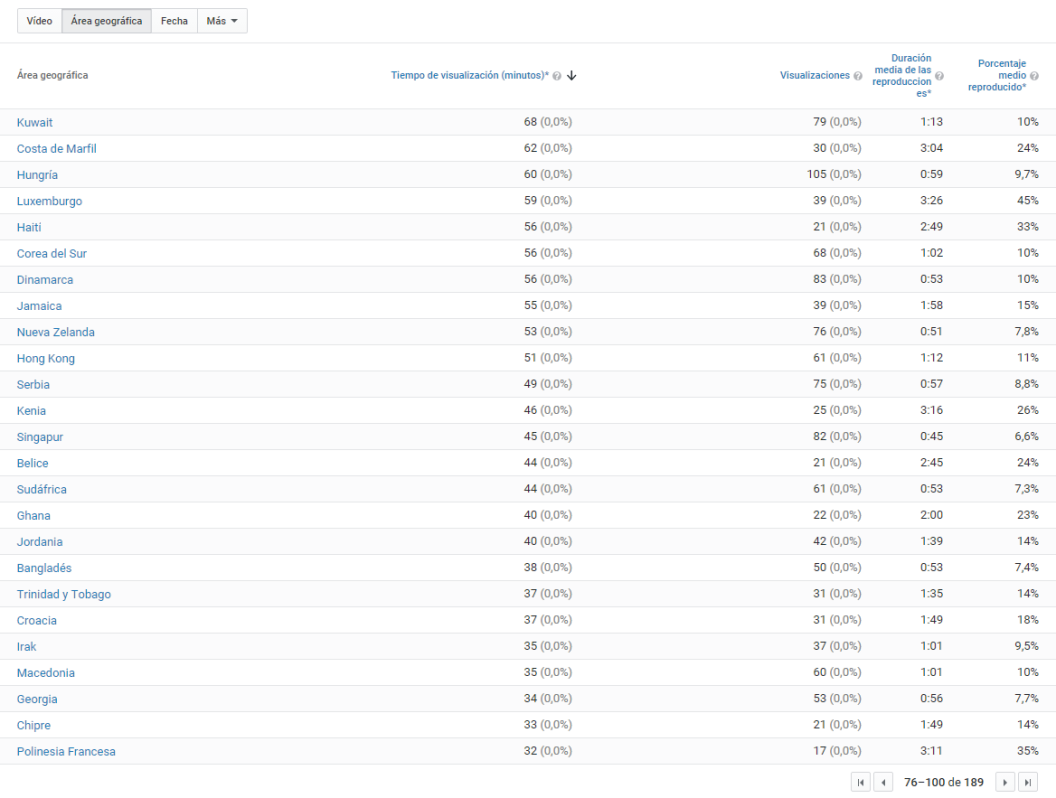Go to next page of results
This screenshot has width=1056, height=798.
(1005, 782)
